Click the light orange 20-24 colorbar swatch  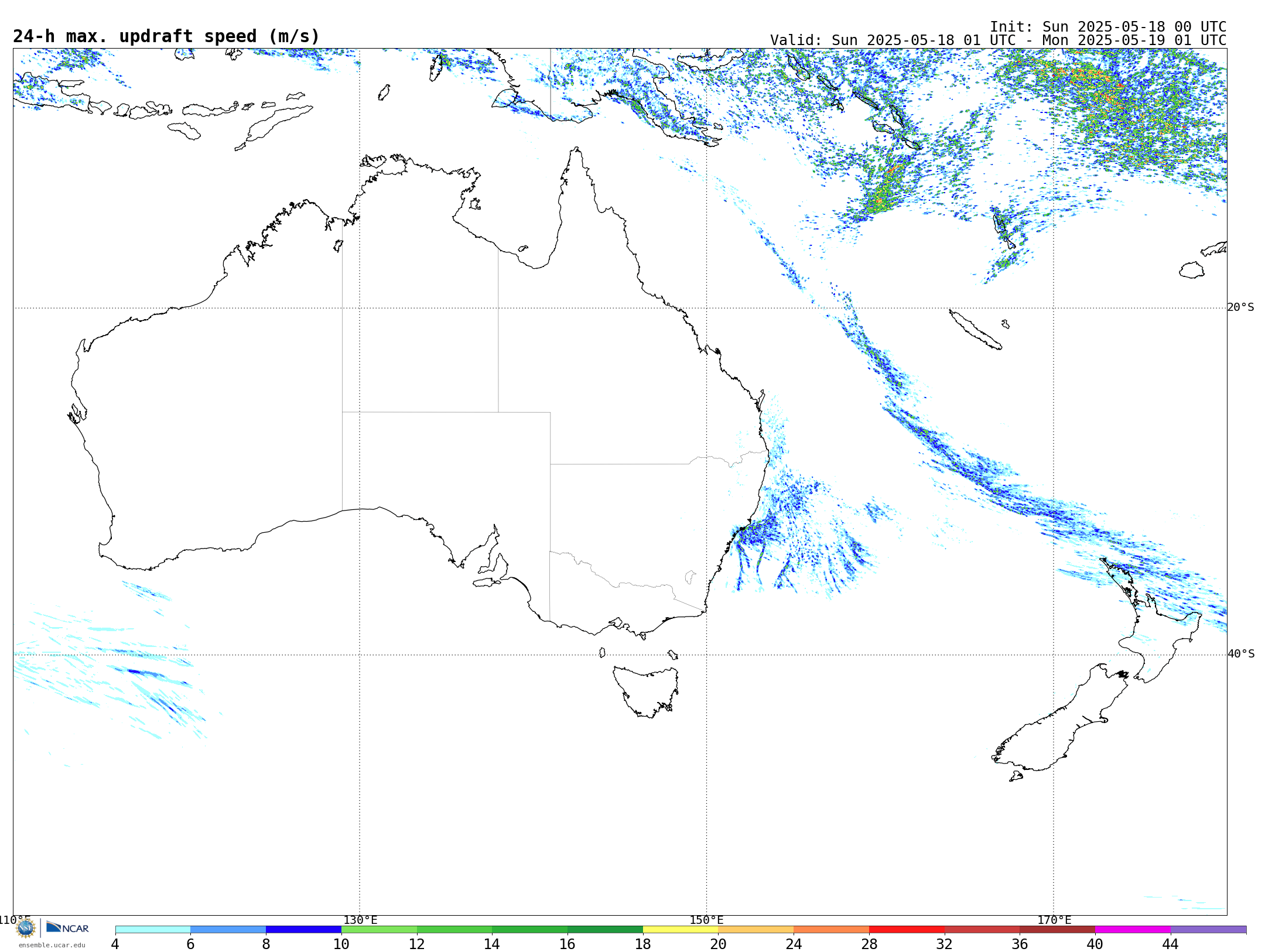(756, 930)
